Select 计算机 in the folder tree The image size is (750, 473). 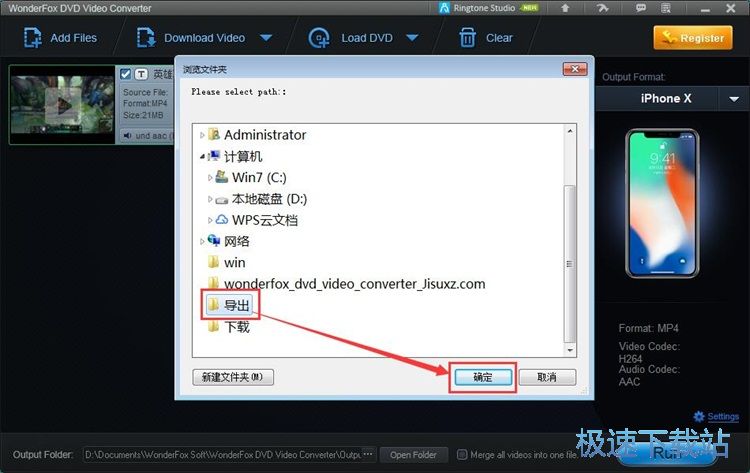click(x=243, y=156)
